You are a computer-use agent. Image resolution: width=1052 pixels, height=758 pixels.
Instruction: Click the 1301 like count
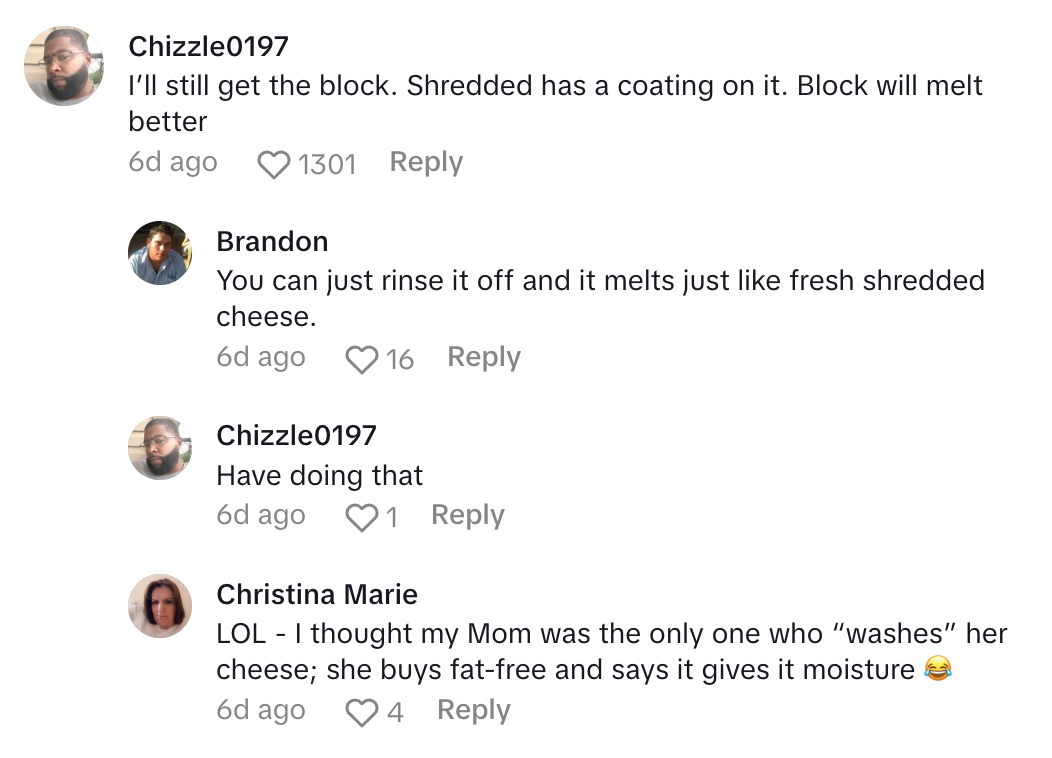[x=327, y=164]
